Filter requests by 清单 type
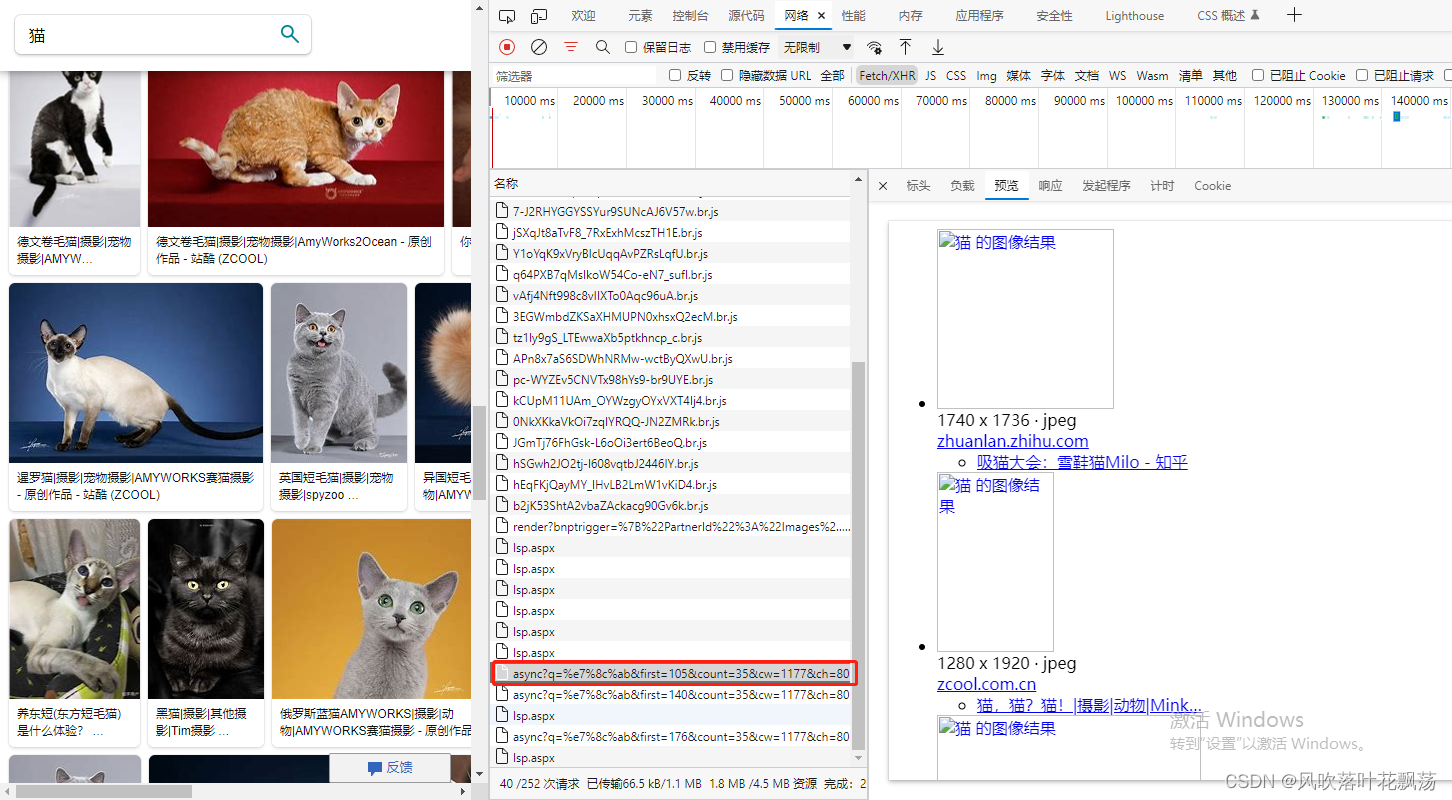Viewport: 1452px width, 800px height. pos(1190,75)
